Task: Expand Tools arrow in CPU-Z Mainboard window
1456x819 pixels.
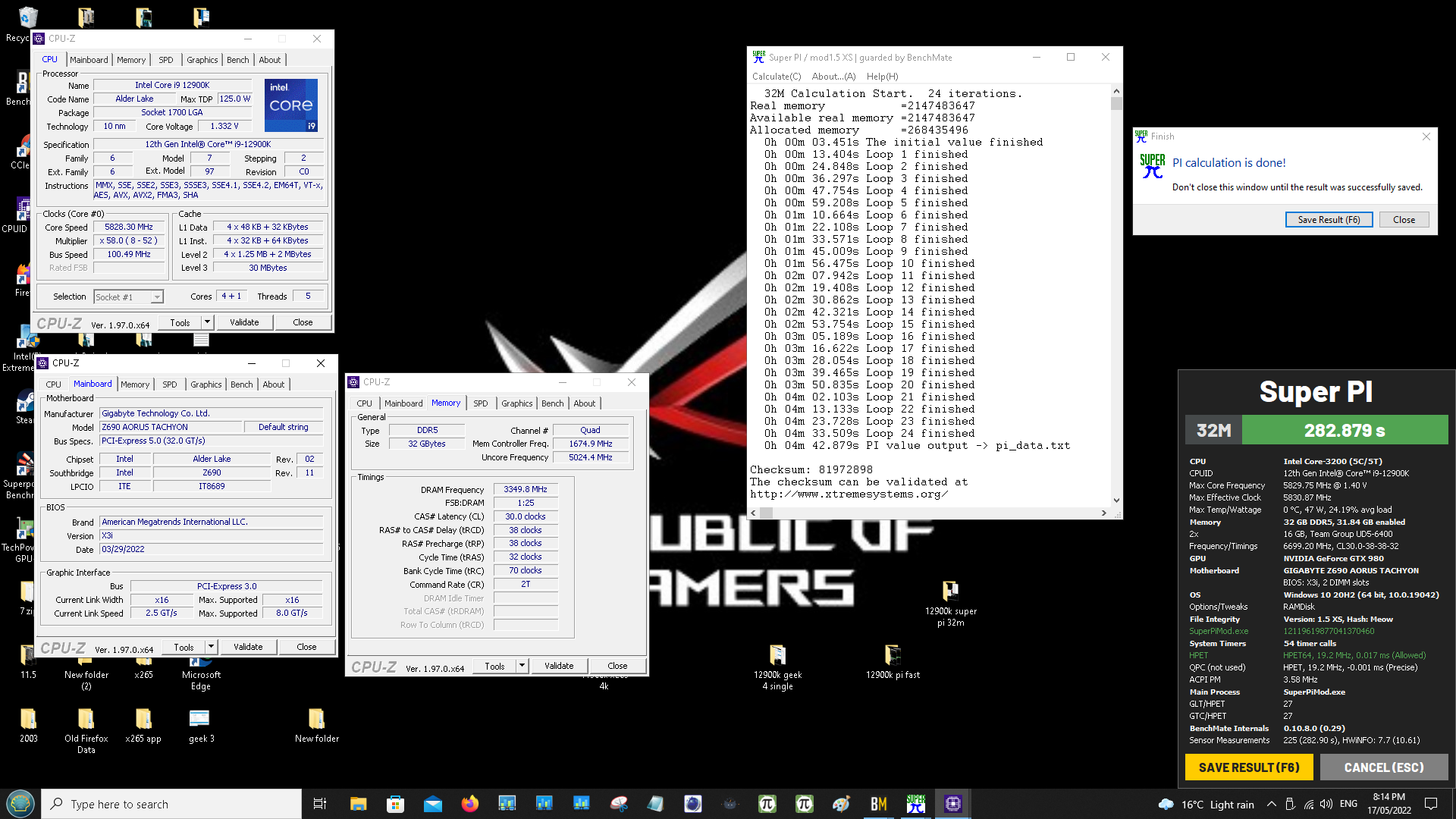Action: (x=212, y=647)
